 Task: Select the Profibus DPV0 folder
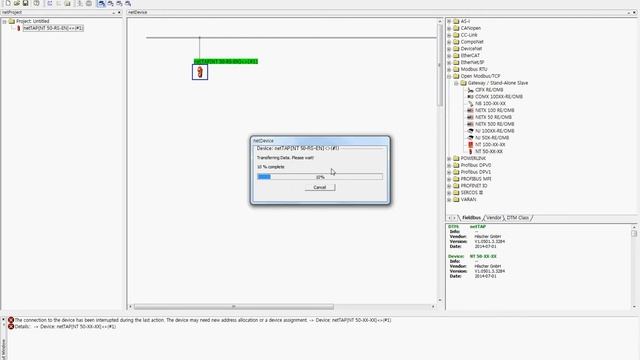pos(476,165)
